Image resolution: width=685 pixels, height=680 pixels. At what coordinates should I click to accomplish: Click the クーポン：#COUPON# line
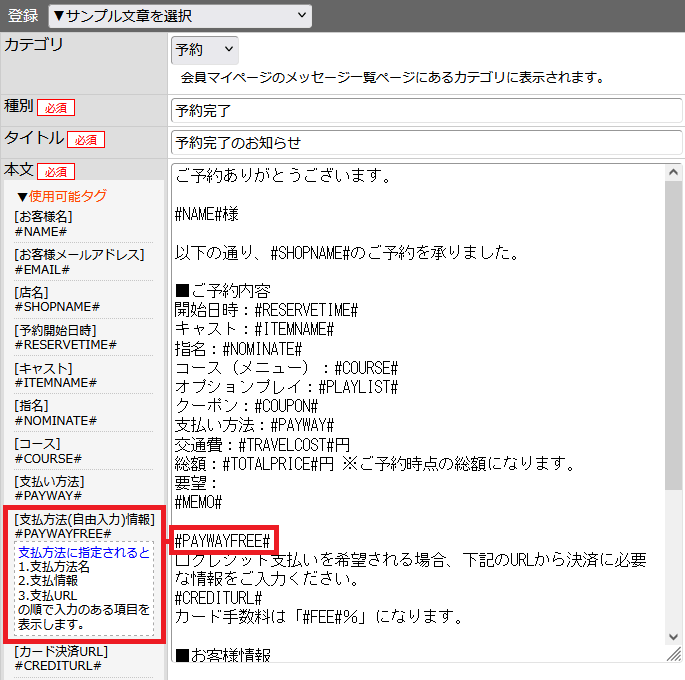pyautogui.click(x=246, y=406)
